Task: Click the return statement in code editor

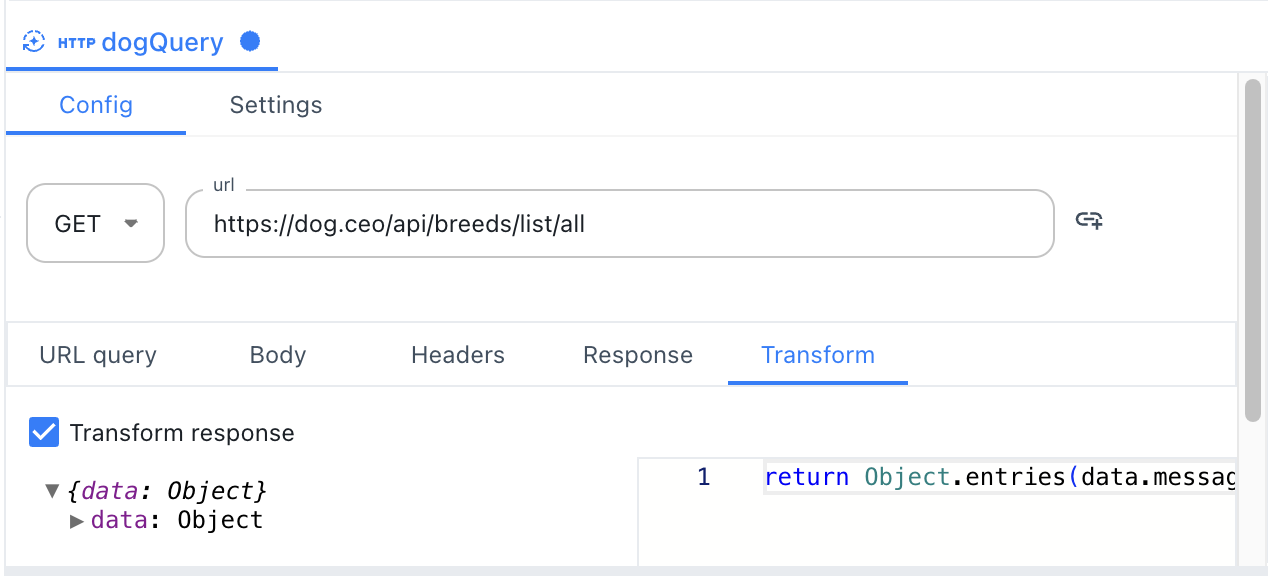Action: coord(806,478)
